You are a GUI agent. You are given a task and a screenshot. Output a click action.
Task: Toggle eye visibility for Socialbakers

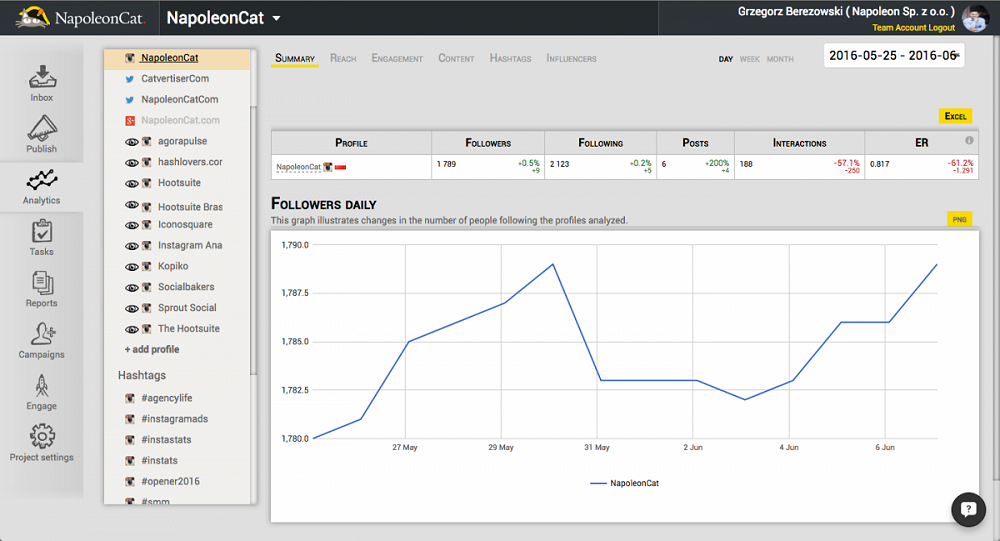pyautogui.click(x=131, y=288)
